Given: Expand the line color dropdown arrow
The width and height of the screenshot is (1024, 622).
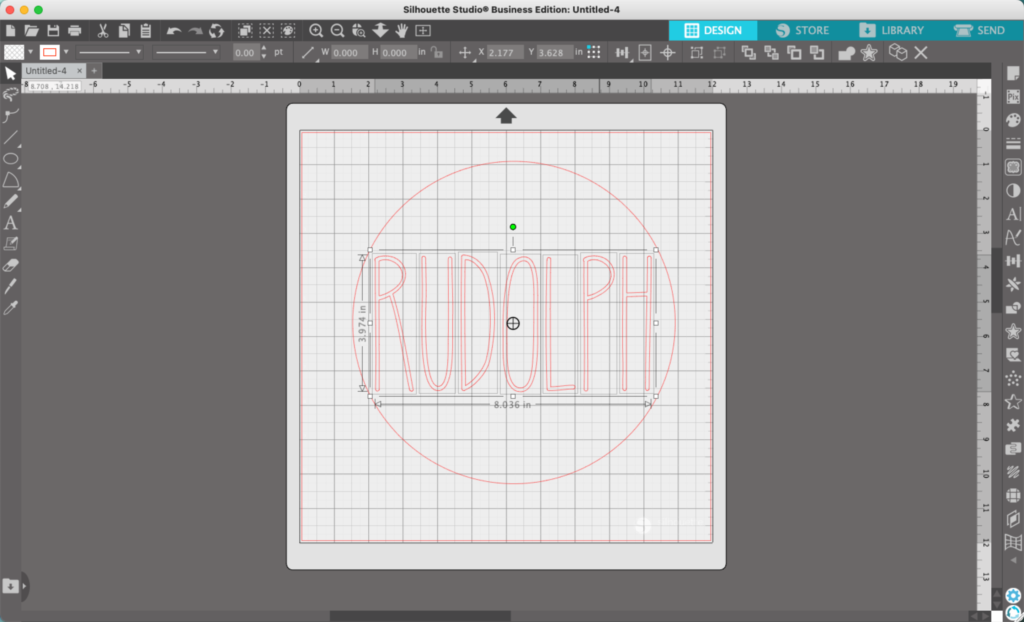Looking at the screenshot, I should pyautogui.click(x=65, y=52).
